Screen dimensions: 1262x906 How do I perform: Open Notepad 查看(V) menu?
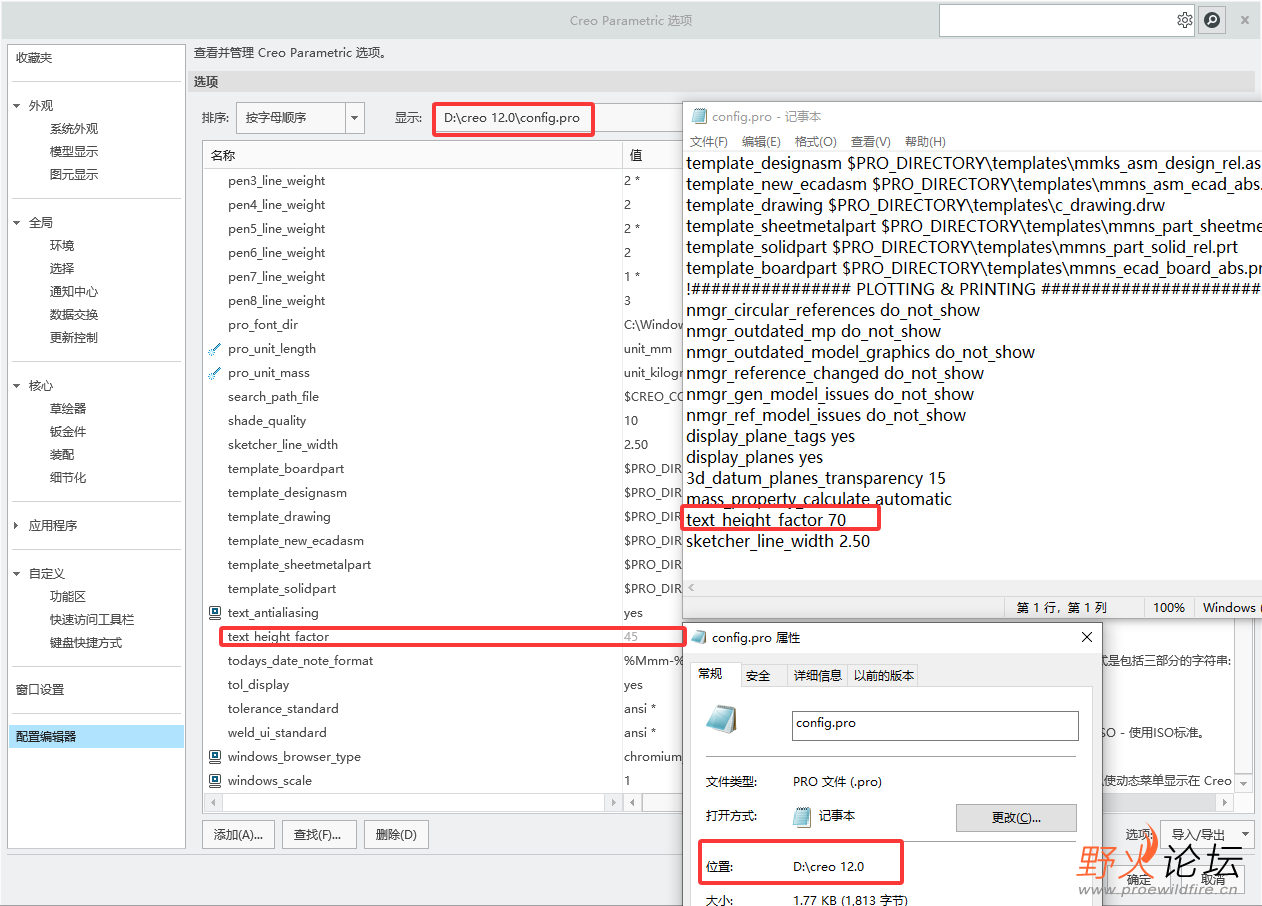tap(870, 142)
